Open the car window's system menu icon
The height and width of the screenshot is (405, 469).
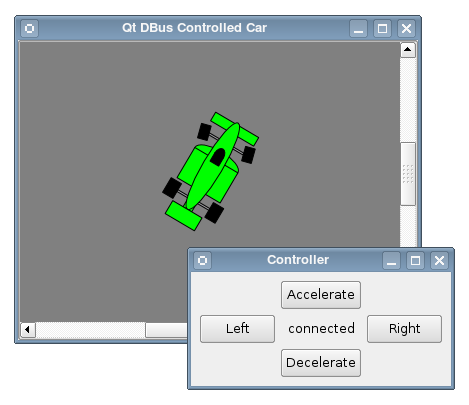click(29, 28)
